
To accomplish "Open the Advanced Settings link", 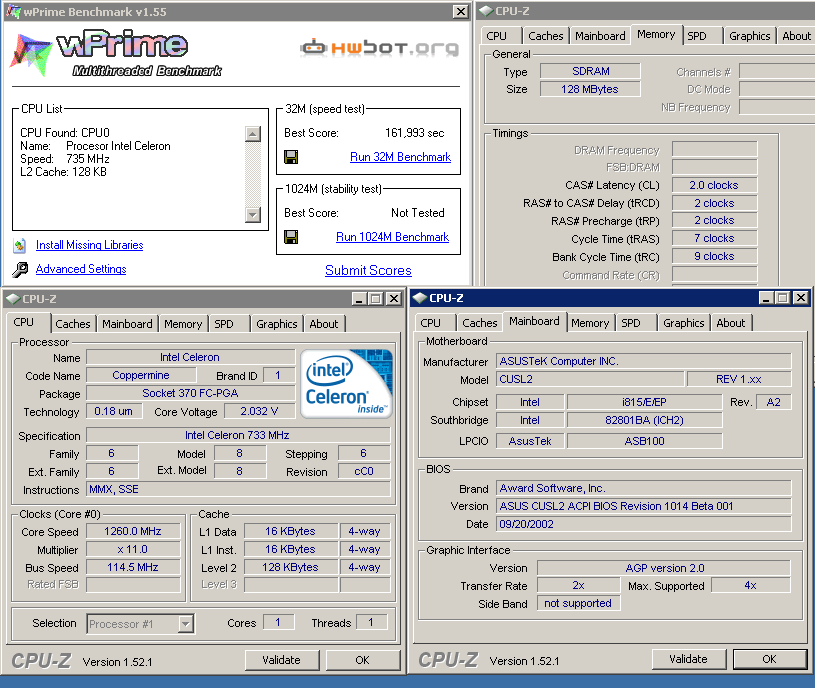I will (x=81, y=269).
